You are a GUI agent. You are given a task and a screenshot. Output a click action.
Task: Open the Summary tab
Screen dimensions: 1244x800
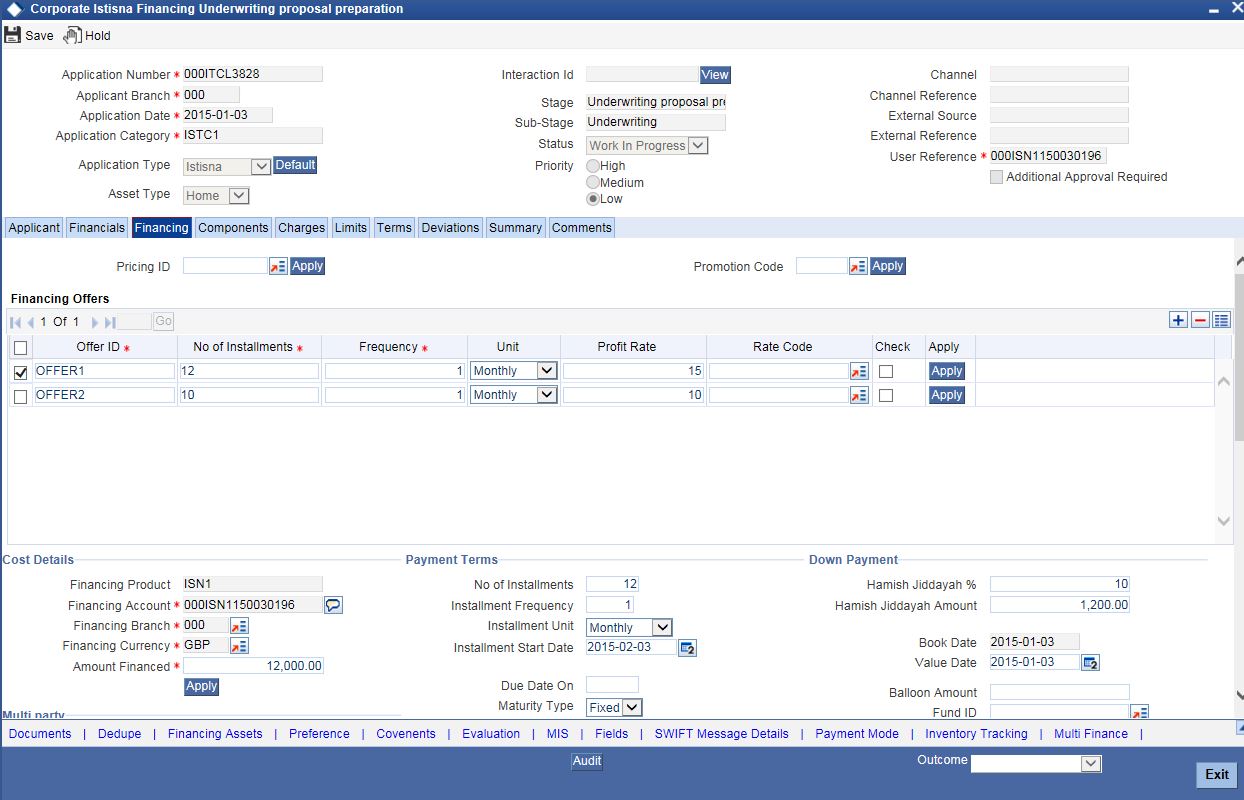pos(515,227)
